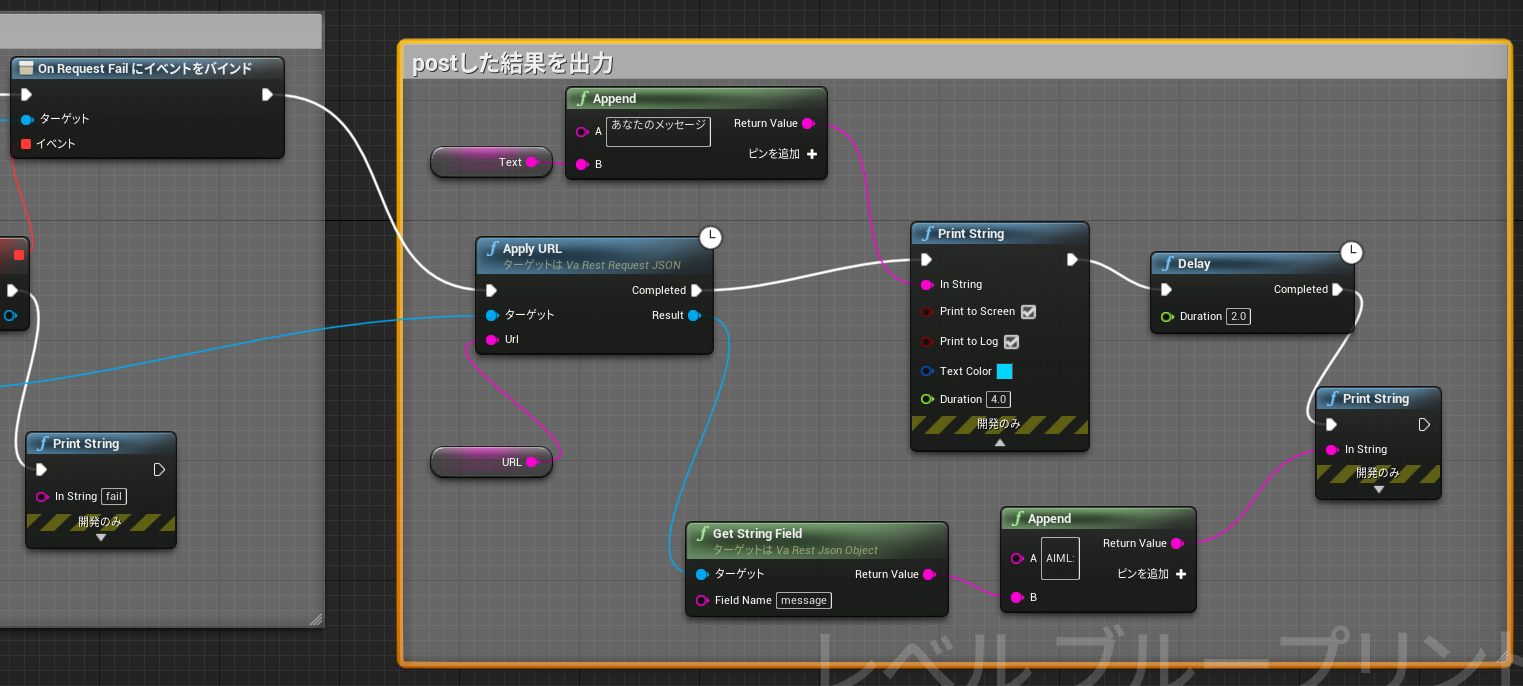
Task: Click the Apply URL Result pin
Action: pyautogui.click(x=694, y=315)
